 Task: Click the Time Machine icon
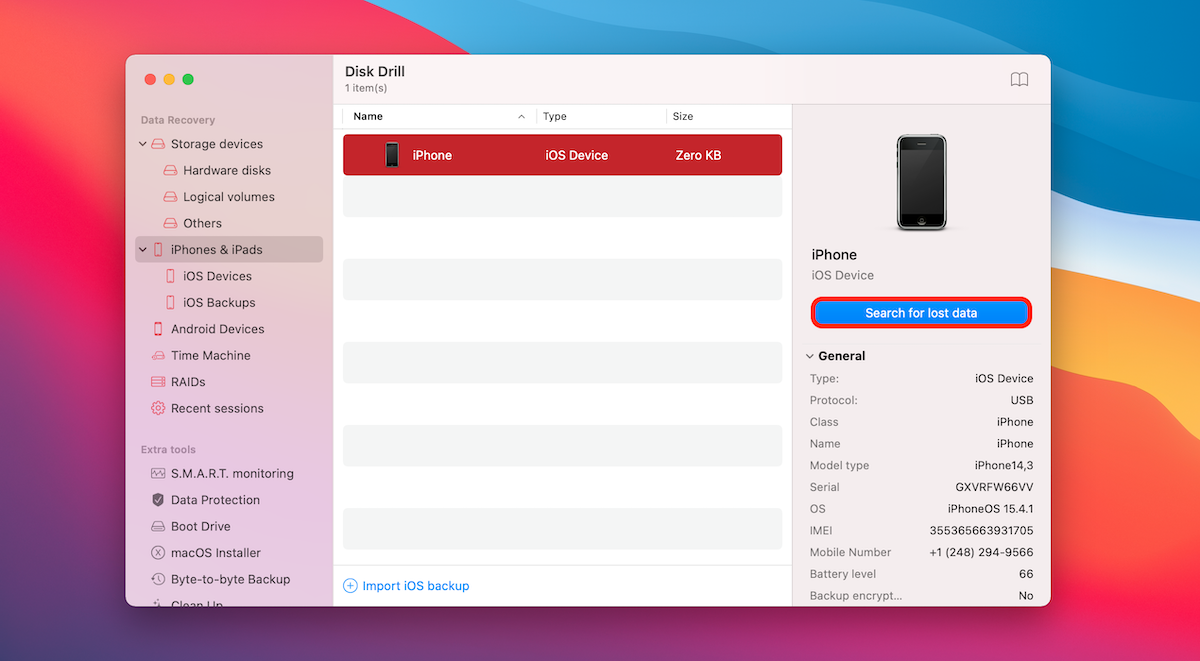[x=158, y=355]
